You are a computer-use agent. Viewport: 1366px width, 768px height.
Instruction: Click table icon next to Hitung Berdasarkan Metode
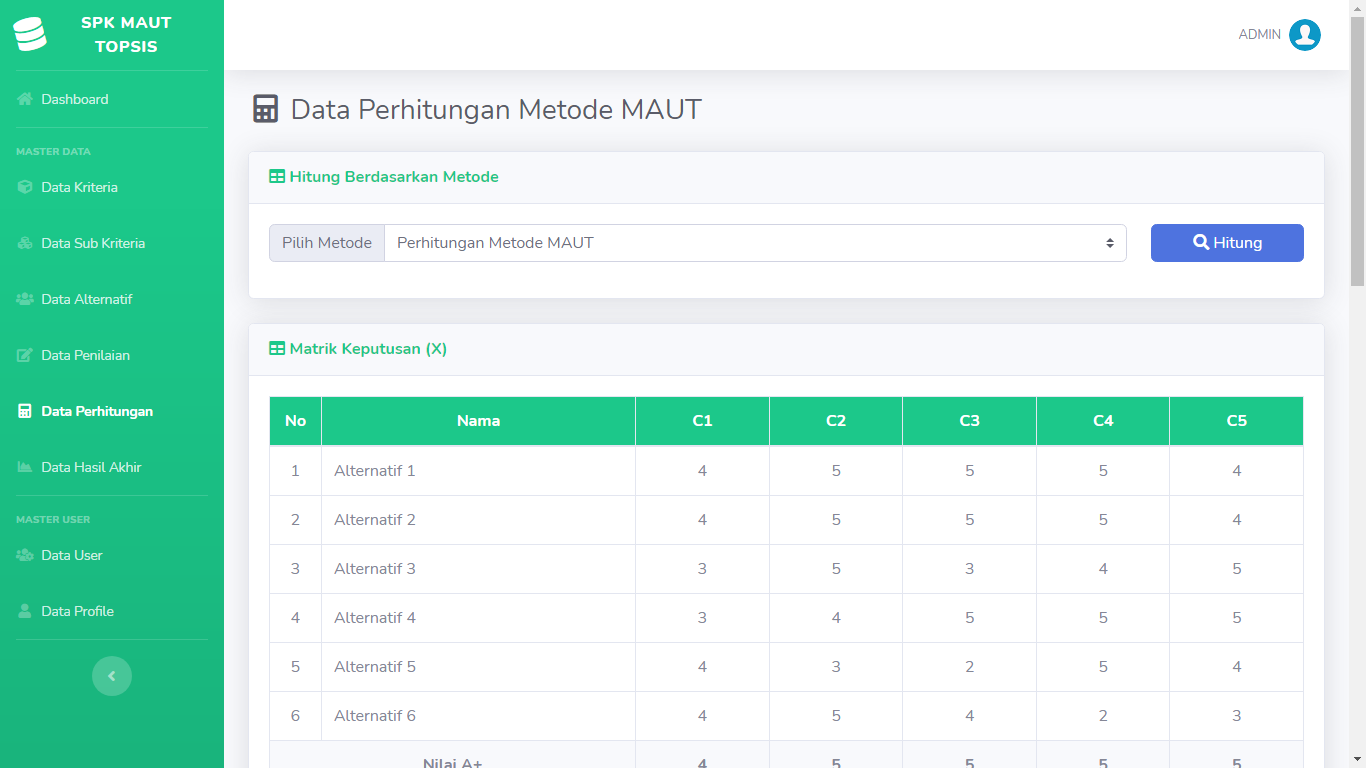277,177
